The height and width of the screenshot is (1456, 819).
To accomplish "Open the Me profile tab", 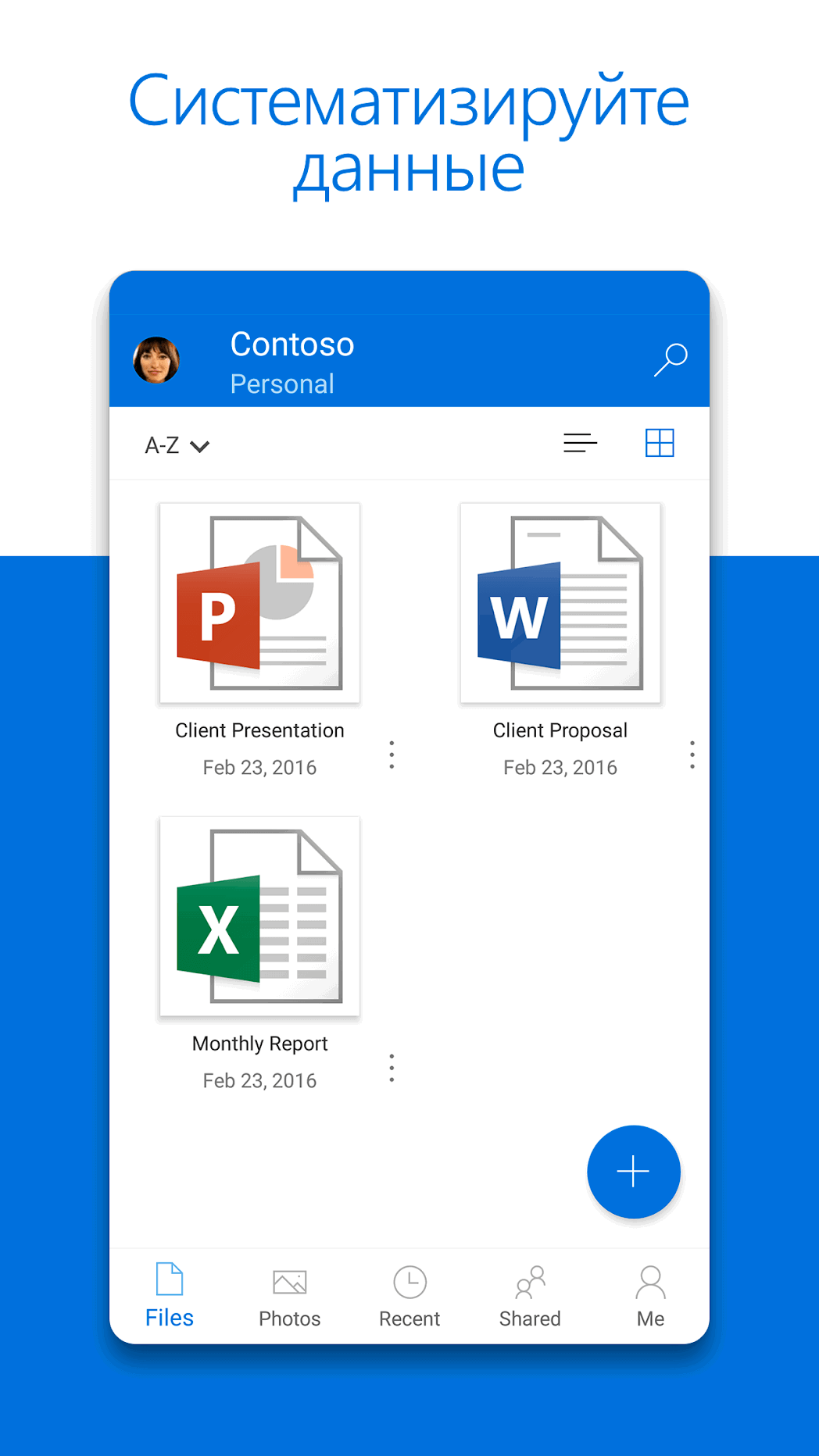I will [650, 1298].
